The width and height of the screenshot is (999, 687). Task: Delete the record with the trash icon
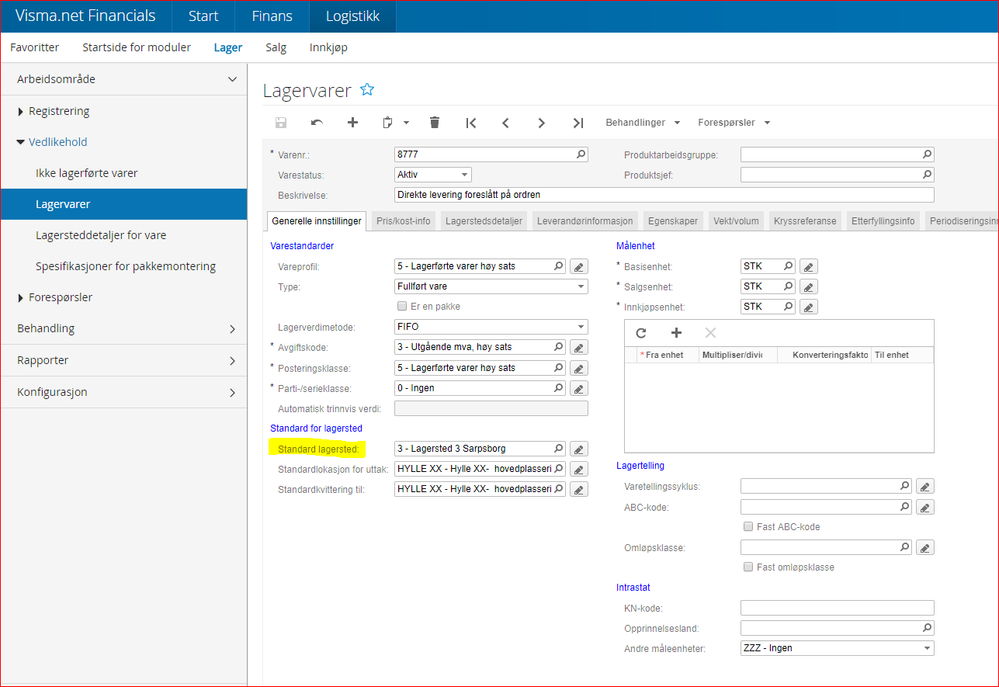click(x=434, y=123)
